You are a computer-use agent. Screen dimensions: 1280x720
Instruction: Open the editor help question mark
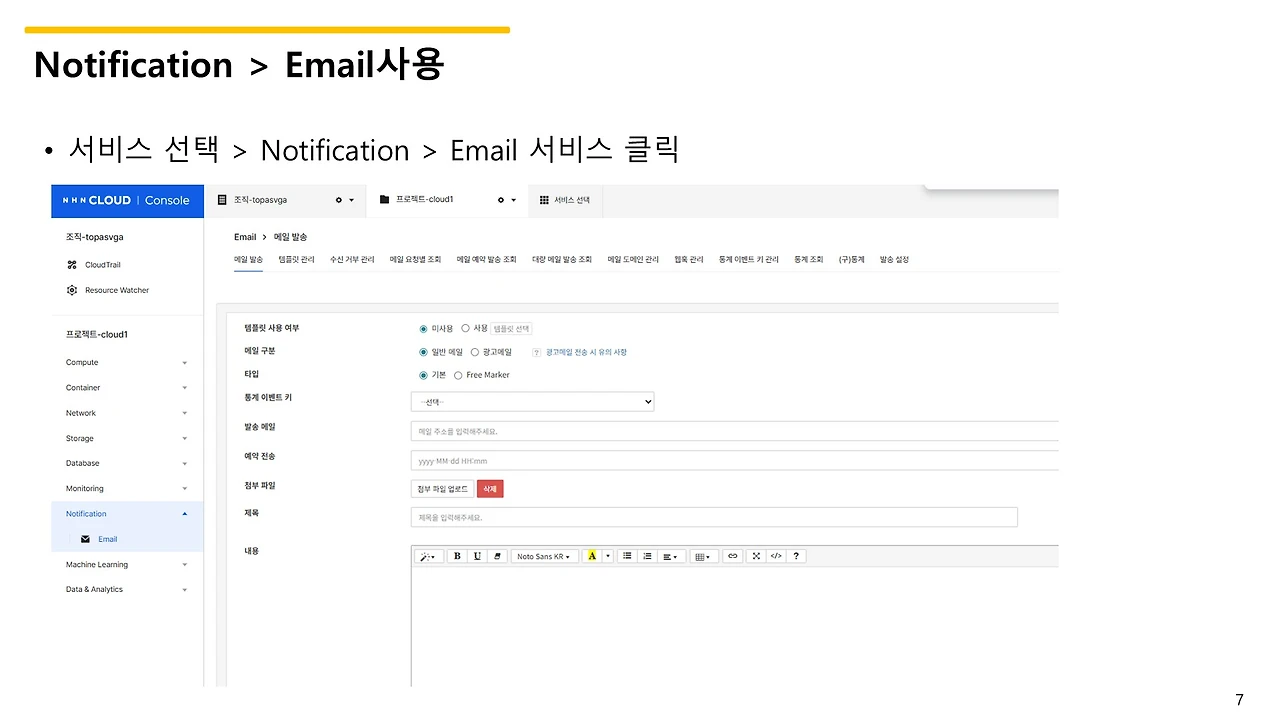tap(796, 556)
